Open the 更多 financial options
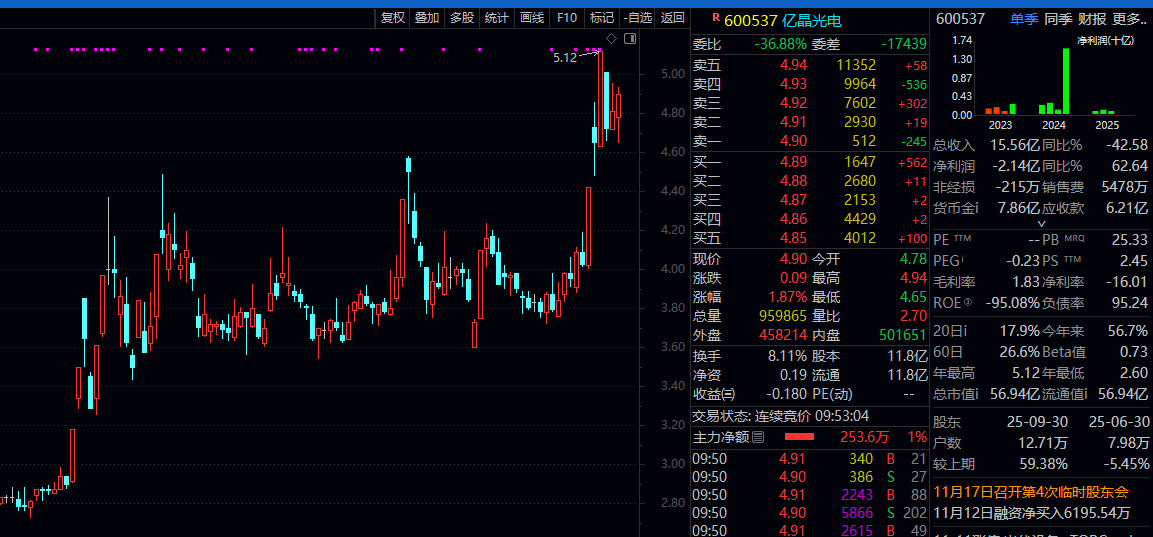Screen dimensions: 1153x537 pos(1130,19)
